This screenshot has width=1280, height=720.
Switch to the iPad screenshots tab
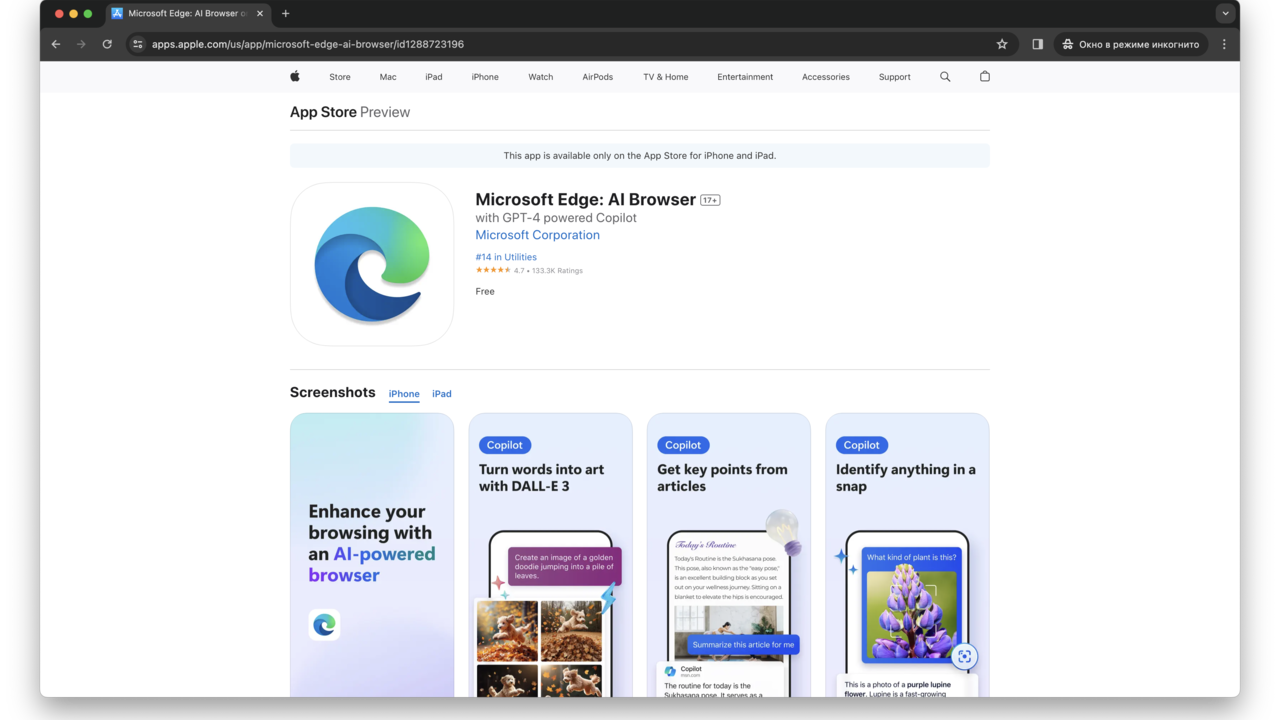click(442, 394)
